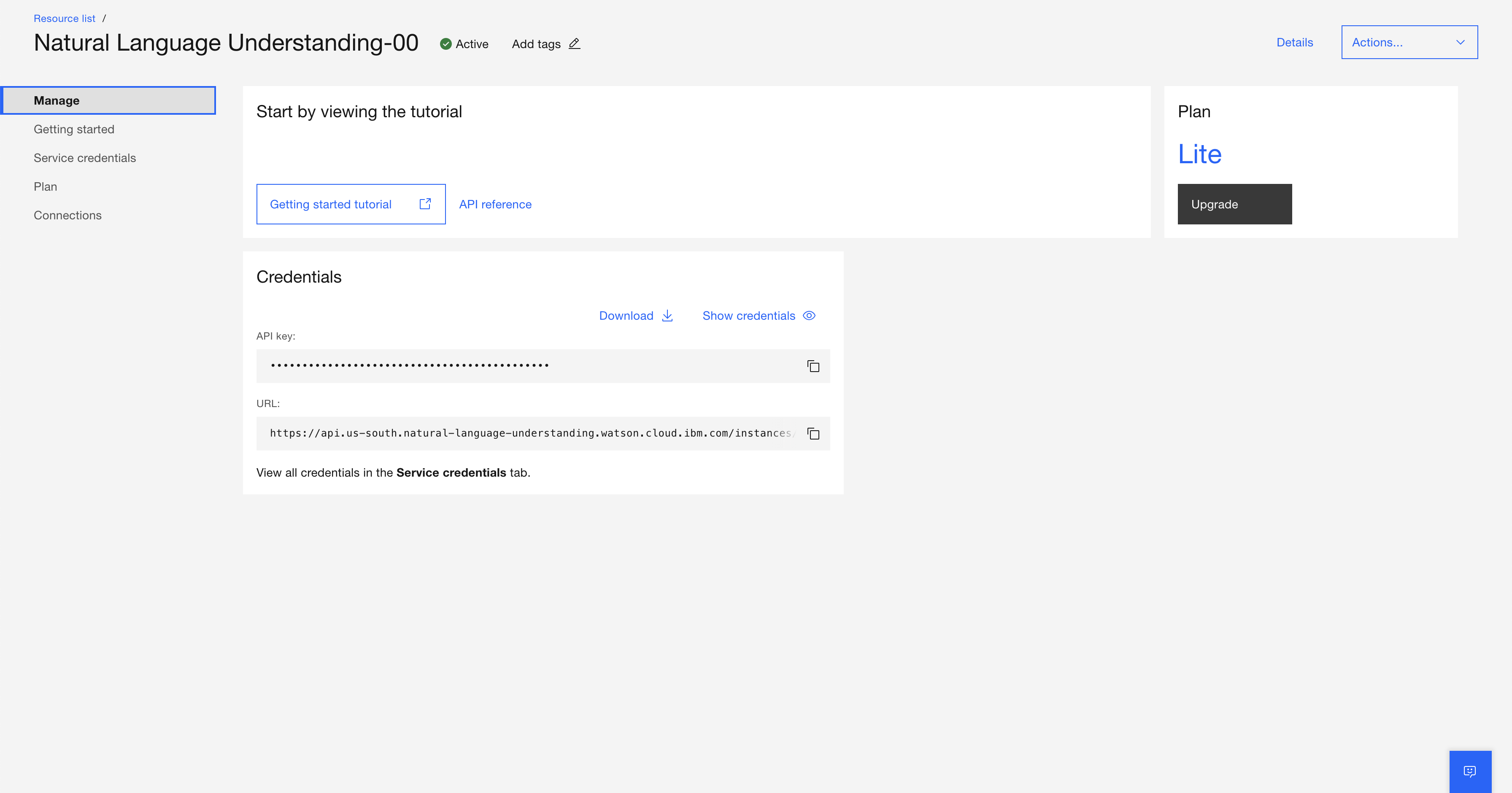Open the Getting started sidebar item

pyautogui.click(x=74, y=129)
